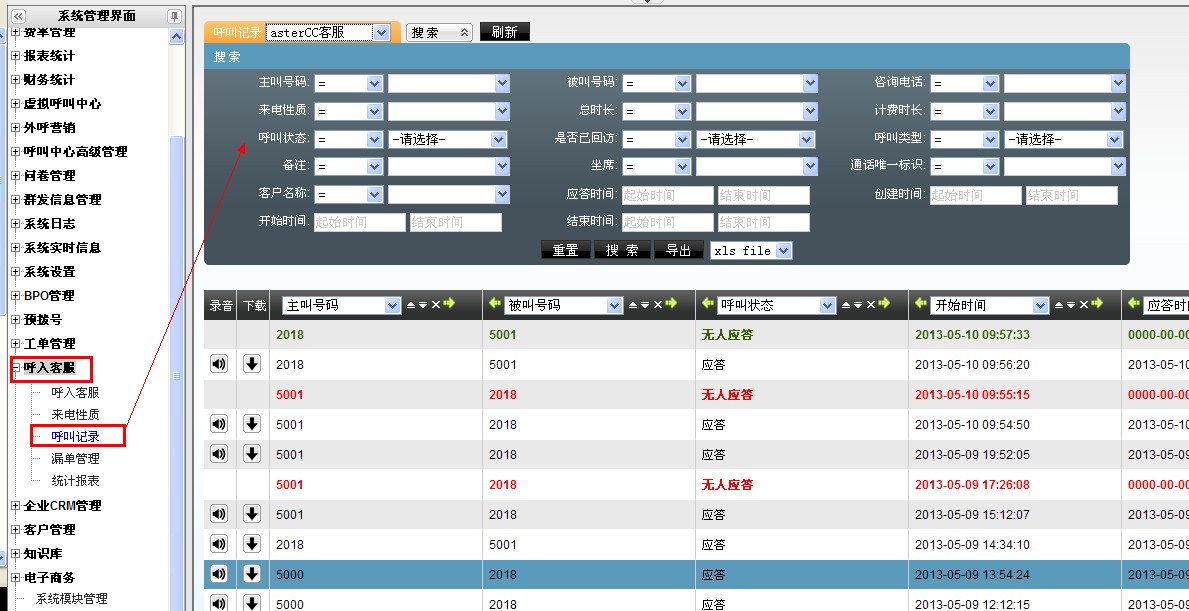The image size is (1189, 611).
Task: Click the 重置 button
Action: click(565, 251)
